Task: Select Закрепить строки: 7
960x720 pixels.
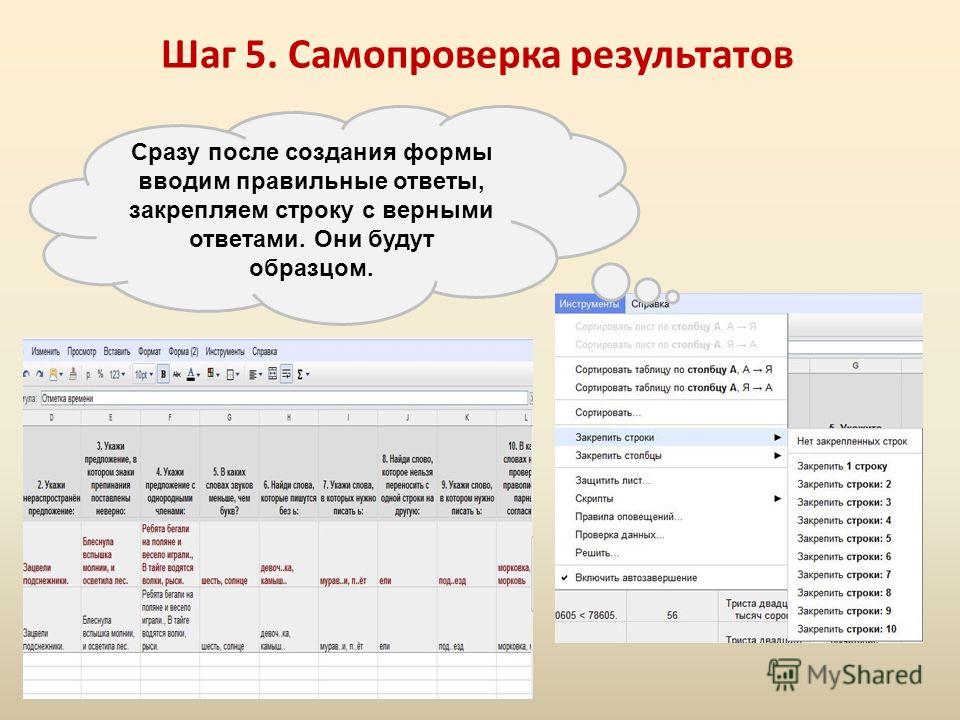Action: click(x=855, y=574)
